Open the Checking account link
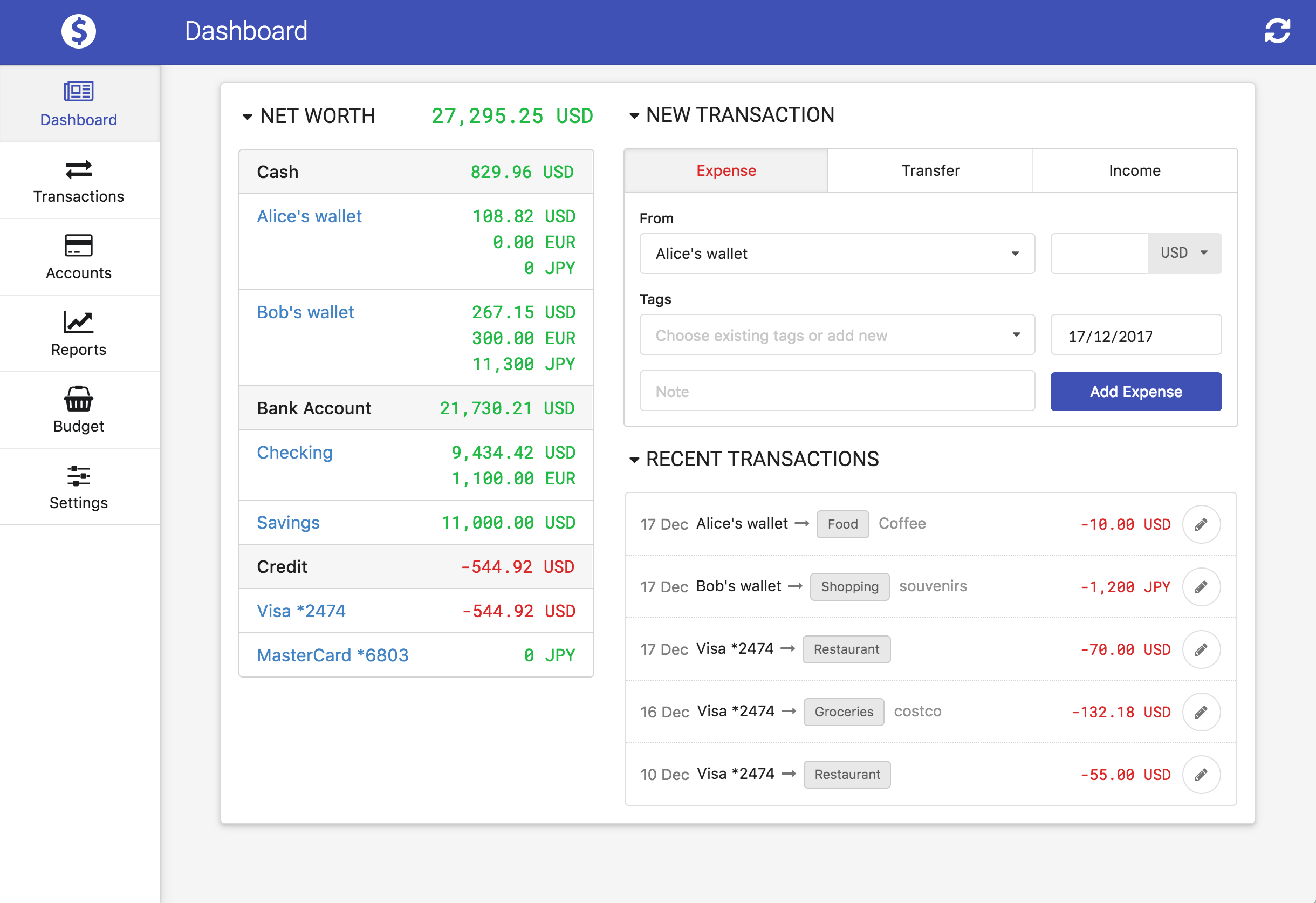 pos(294,452)
